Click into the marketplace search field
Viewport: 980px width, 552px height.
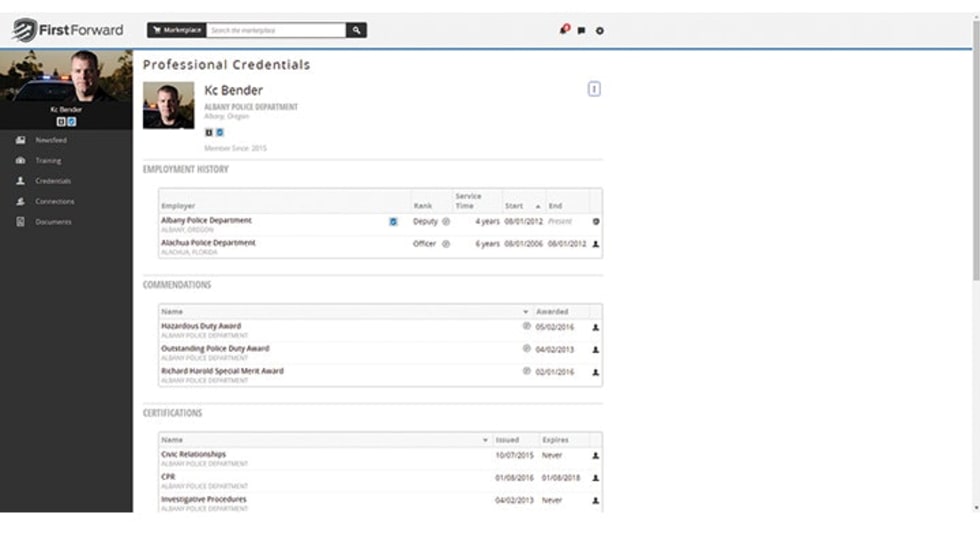click(276, 31)
